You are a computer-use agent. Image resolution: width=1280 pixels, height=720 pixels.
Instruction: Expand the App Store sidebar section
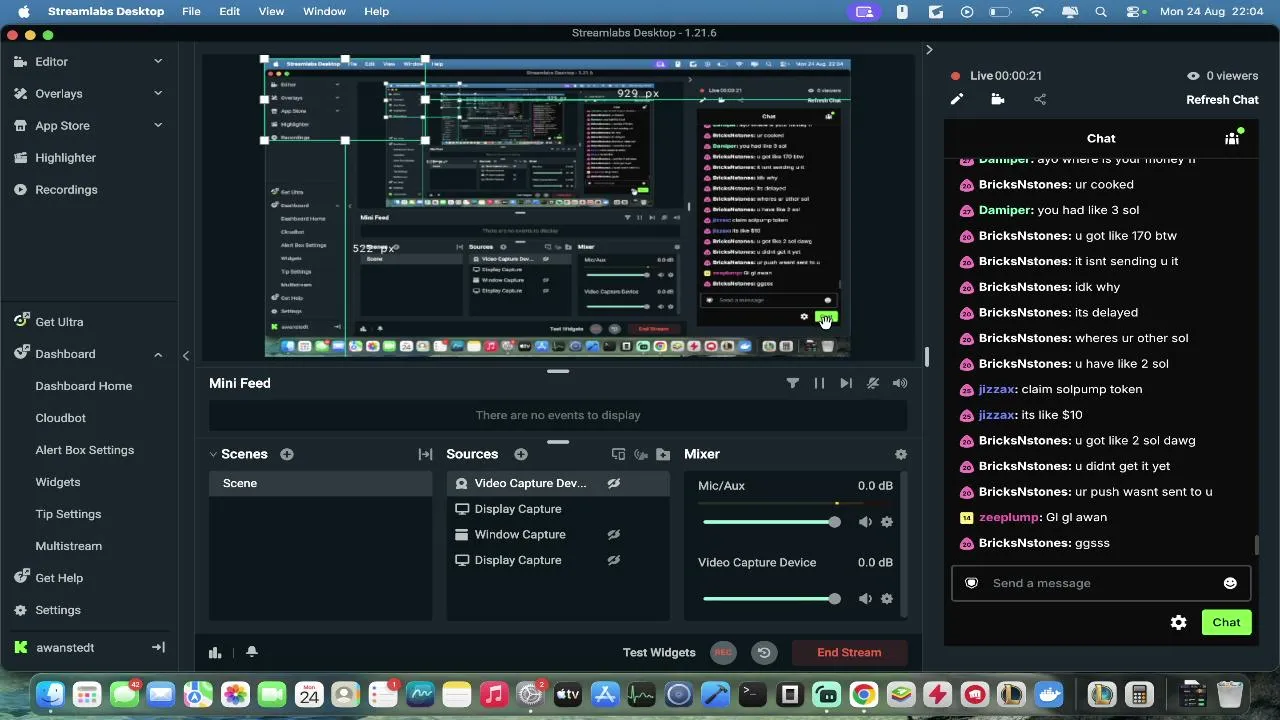(158, 125)
